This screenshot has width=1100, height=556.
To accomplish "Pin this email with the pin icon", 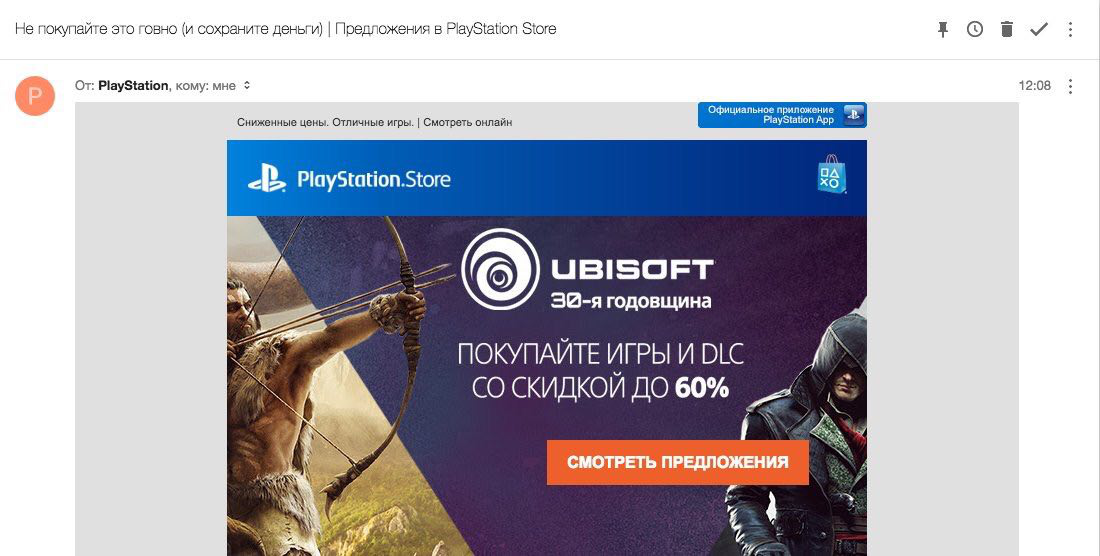I will [943, 29].
